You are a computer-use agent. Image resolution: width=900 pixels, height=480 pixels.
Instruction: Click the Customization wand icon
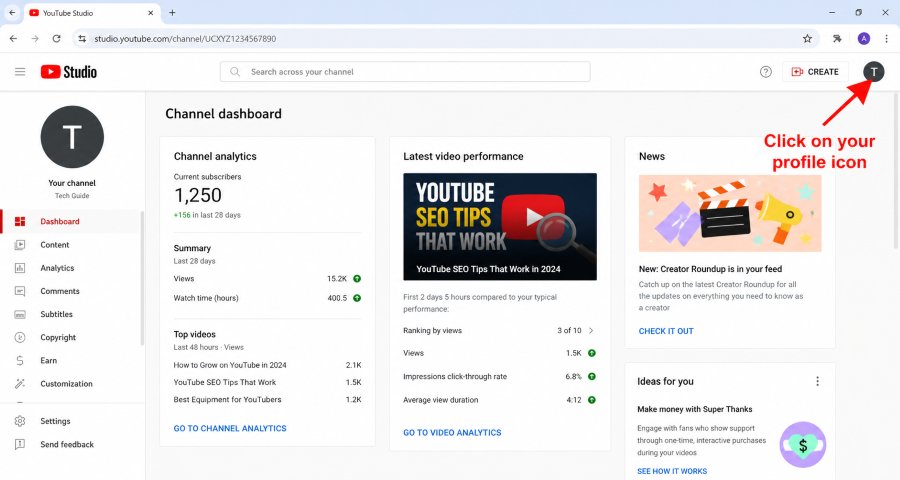(x=20, y=384)
